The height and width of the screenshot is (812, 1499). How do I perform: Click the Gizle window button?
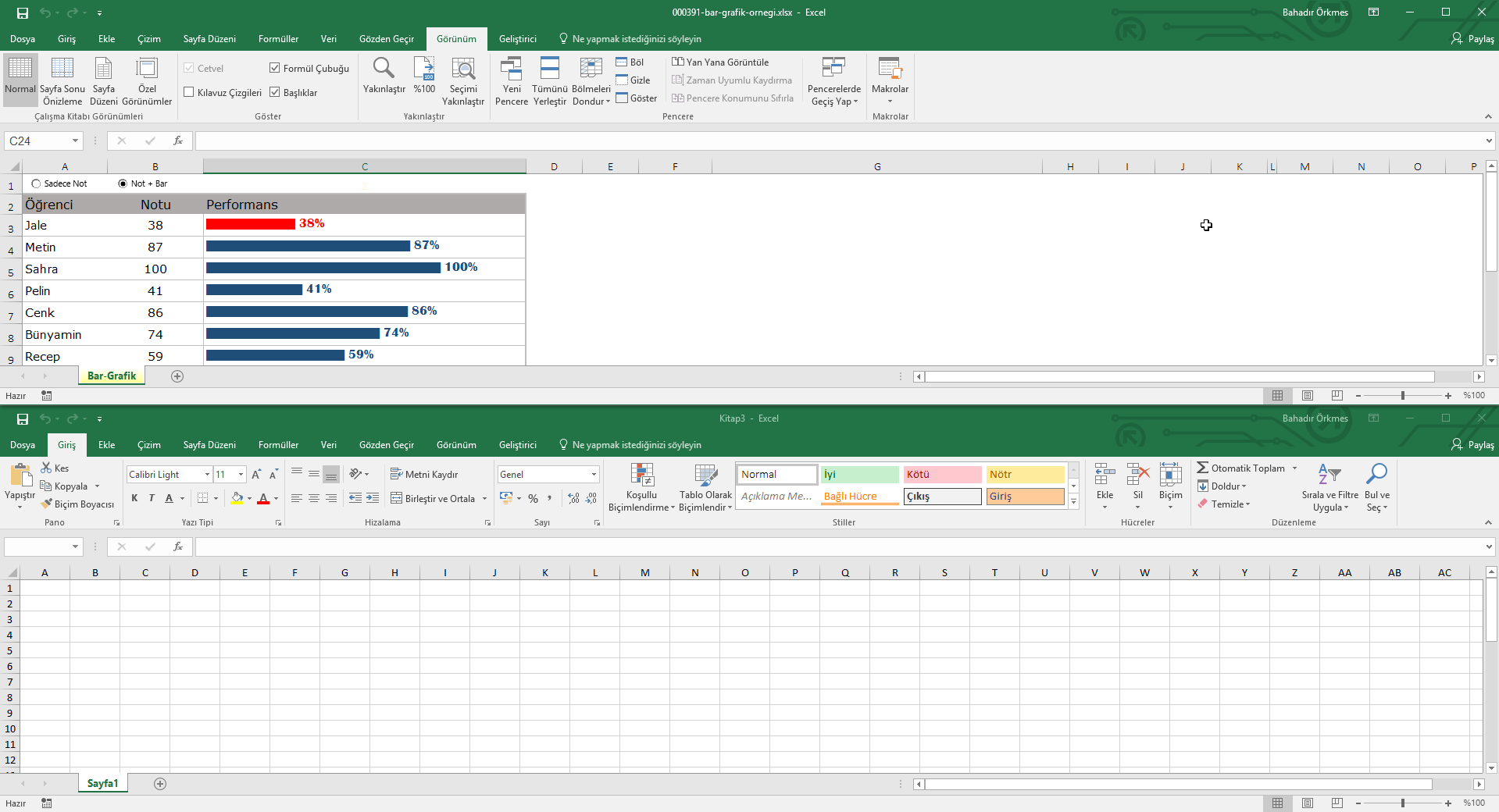coord(633,80)
